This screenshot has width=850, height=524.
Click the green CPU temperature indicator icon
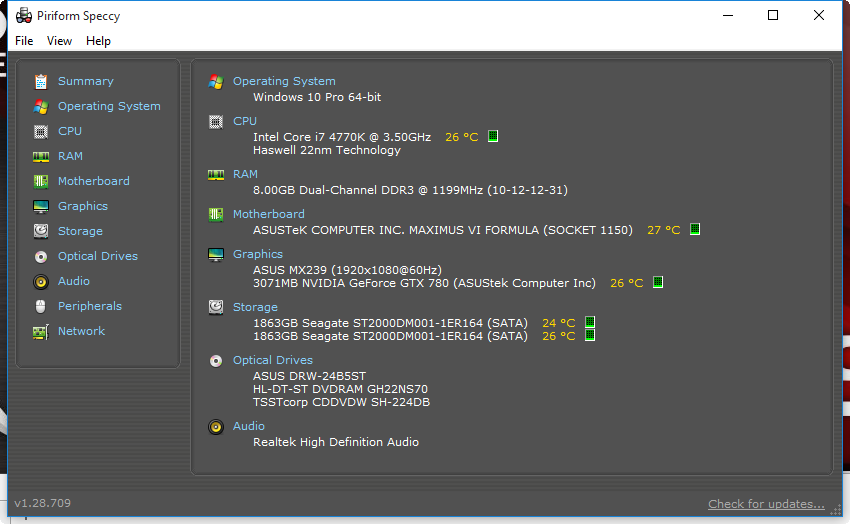tap(493, 136)
